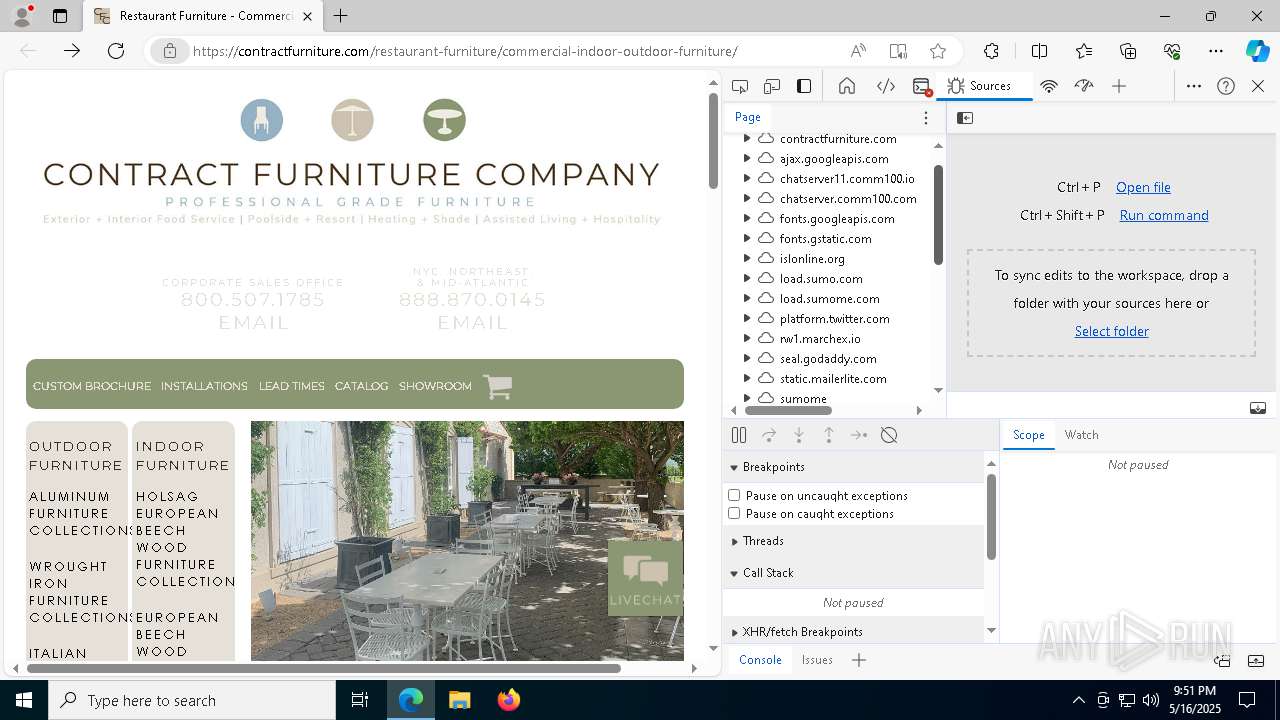Screen dimensions: 1280x720
Task: Toggle device emulation icon in DevTools
Action: click(772, 86)
